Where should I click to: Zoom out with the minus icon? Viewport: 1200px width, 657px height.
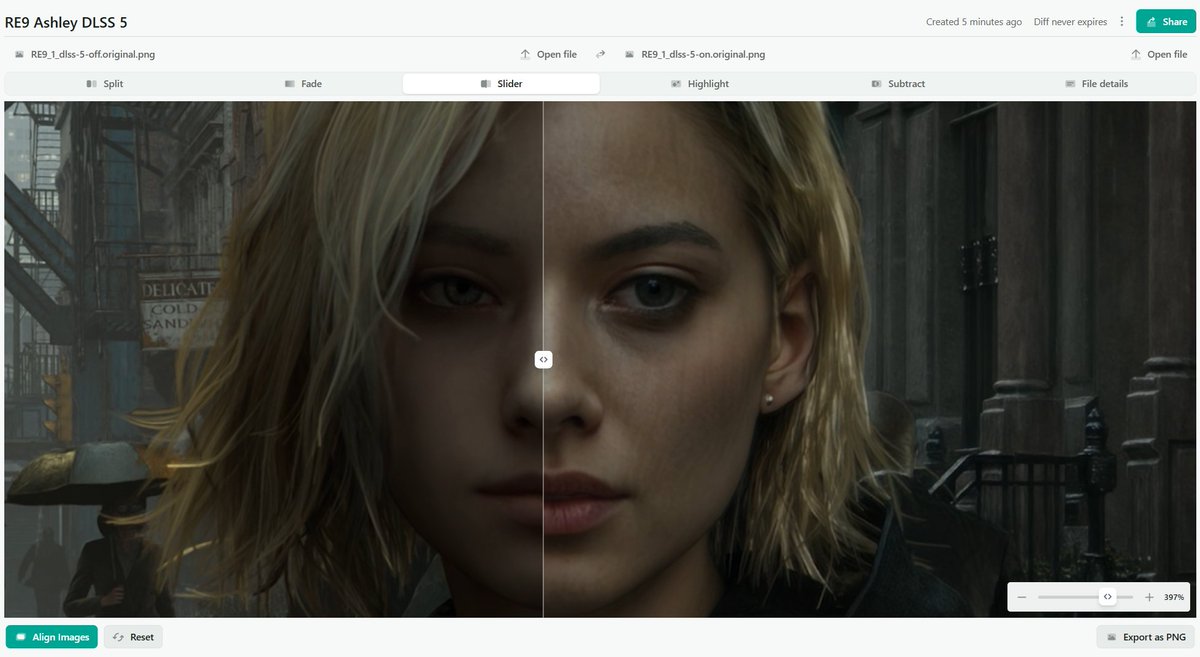pos(1022,597)
